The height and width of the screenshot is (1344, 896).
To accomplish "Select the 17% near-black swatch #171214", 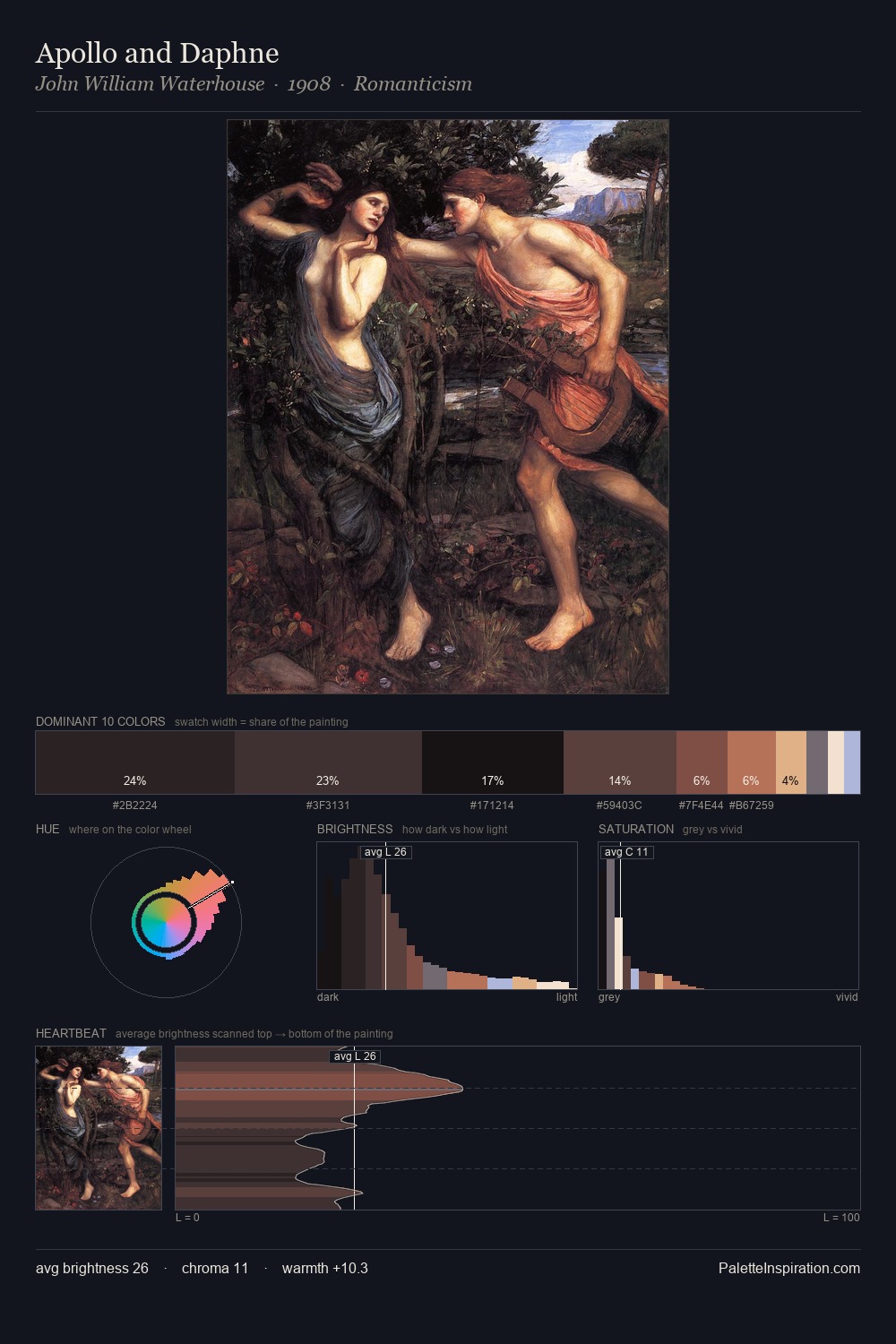I will pos(493,762).
